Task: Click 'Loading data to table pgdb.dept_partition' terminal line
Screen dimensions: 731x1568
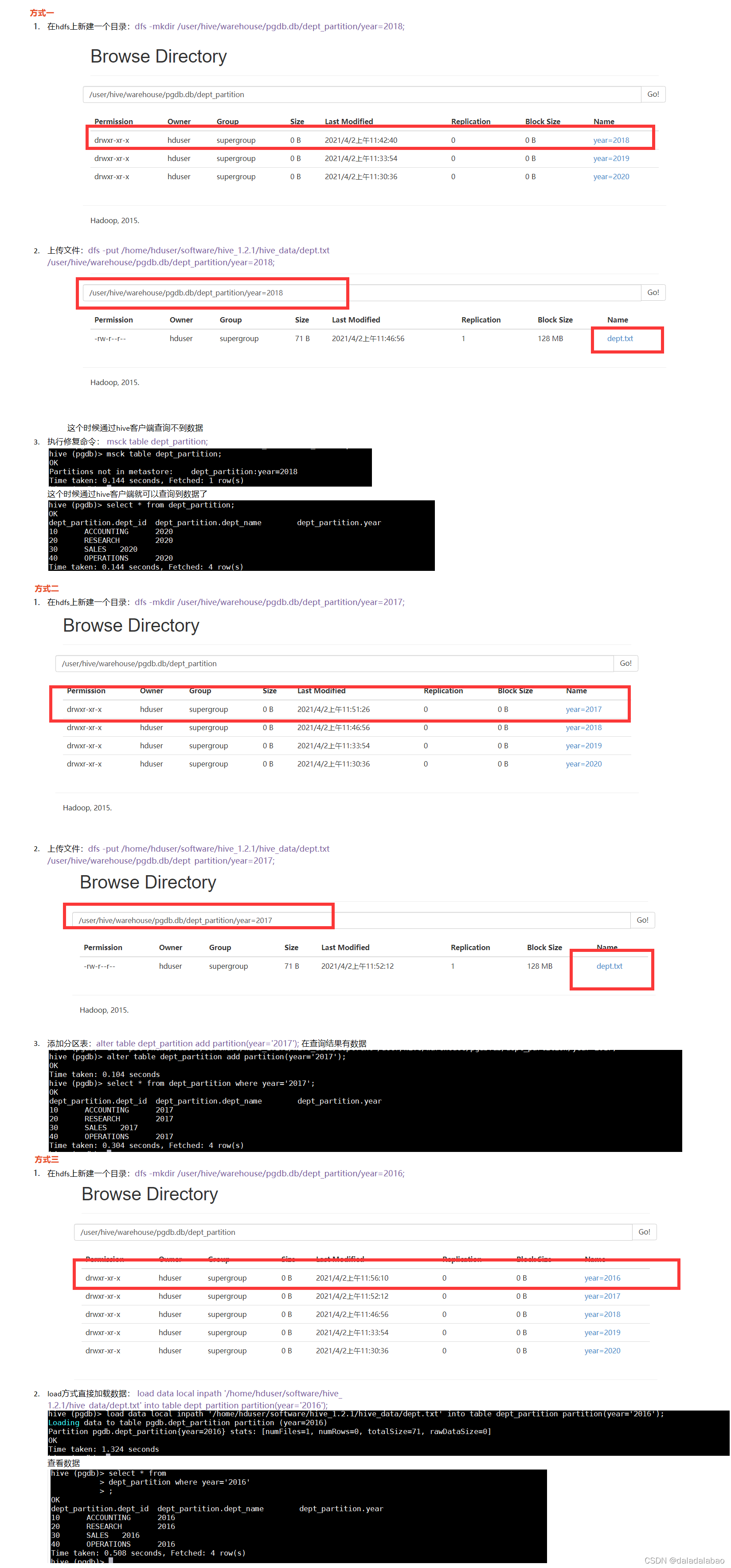Action: coord(188,1423)
